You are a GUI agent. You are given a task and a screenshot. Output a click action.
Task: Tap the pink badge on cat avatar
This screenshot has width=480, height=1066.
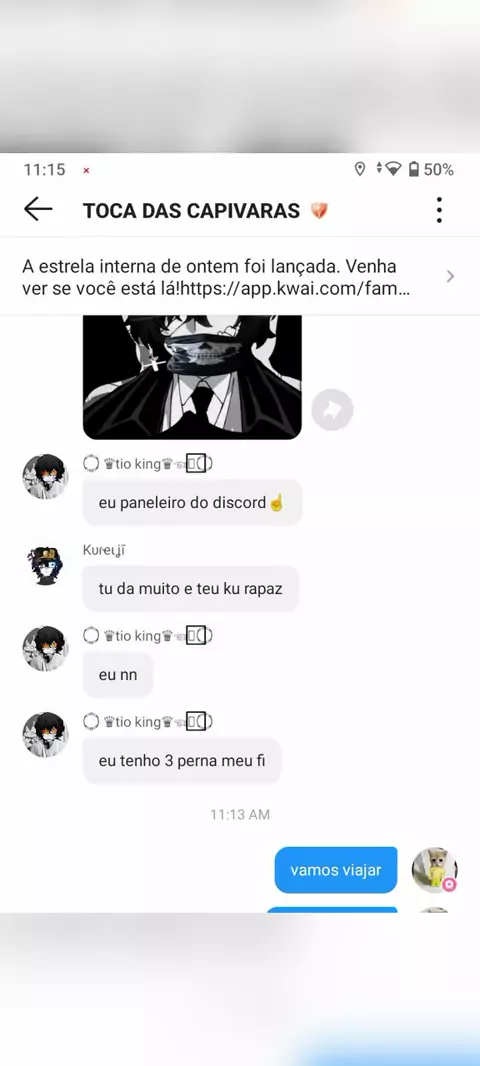tap(449, 884)
